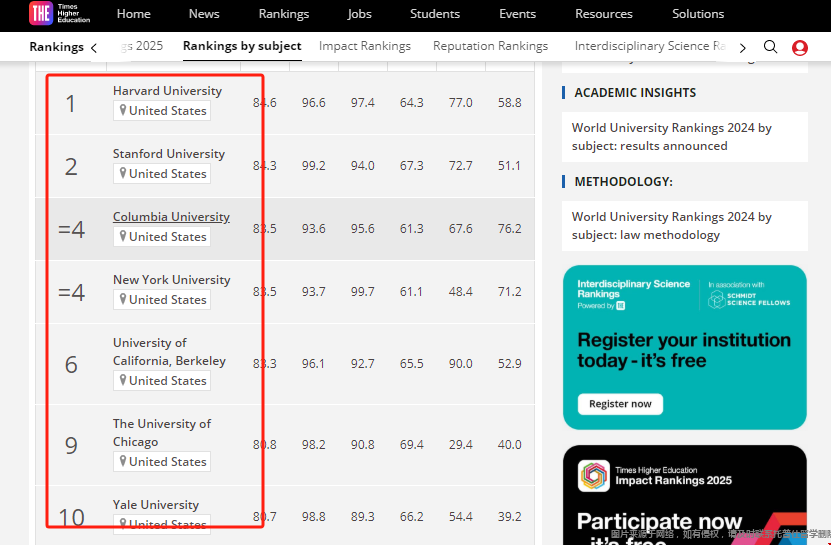Image resolution: width=831 pixels, height=545 pixels.
Task: Click the Rankings section label in subnav
Action: point(56,47)
